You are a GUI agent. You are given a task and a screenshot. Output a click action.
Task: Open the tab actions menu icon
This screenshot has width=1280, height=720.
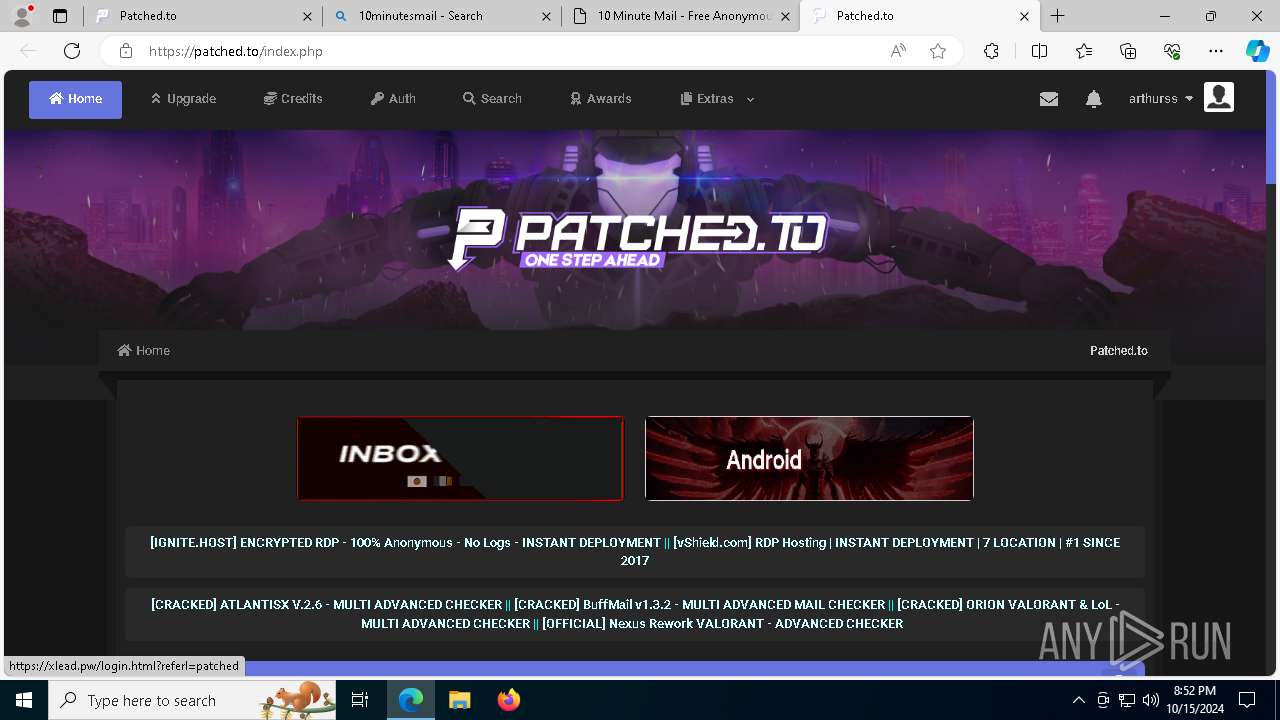click(60, 16)
